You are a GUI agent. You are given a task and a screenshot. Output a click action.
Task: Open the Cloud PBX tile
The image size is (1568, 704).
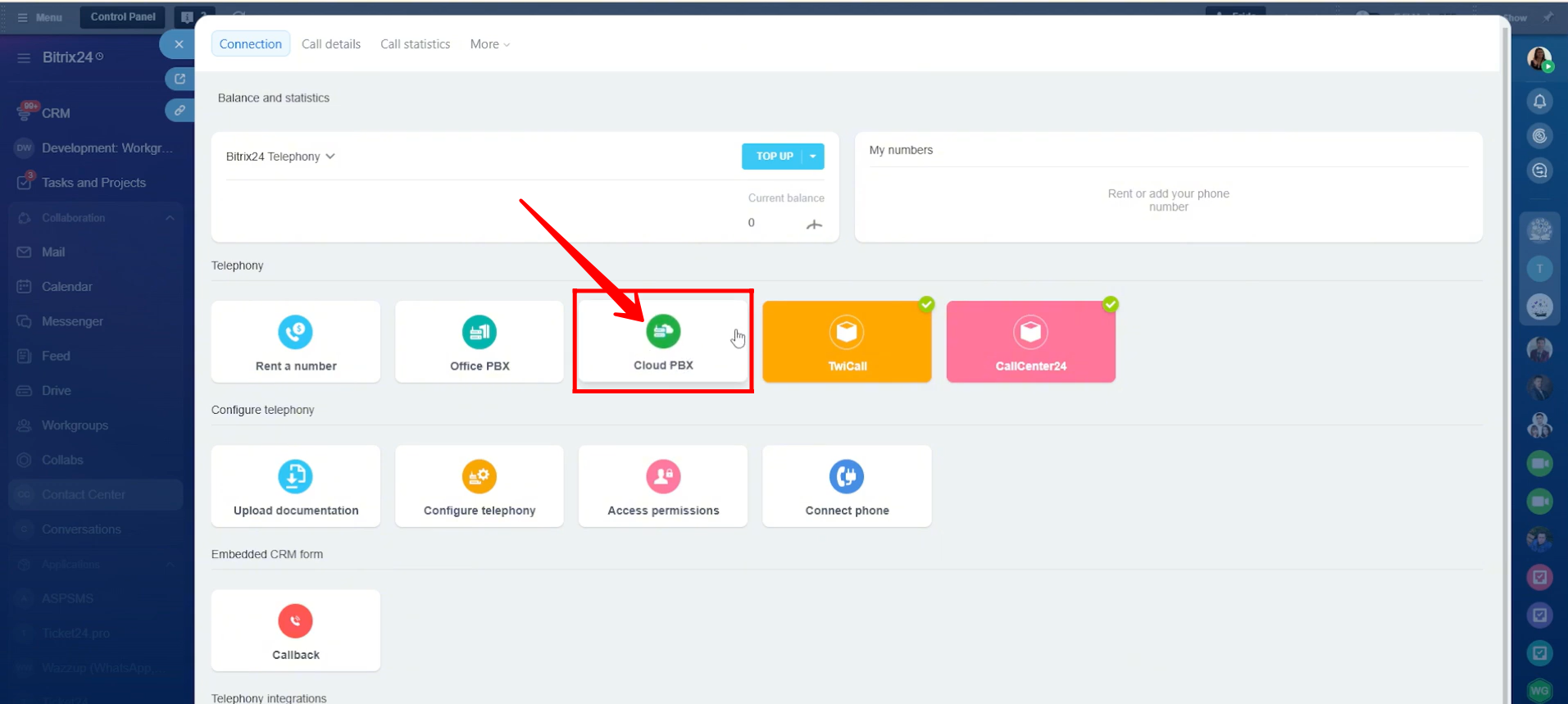click(x=662, y=341)
